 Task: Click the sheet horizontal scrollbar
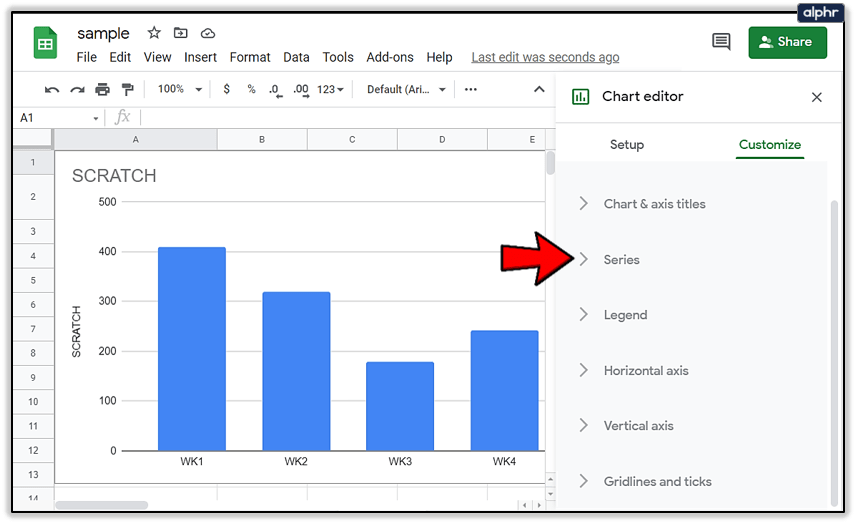tap(102, 505)
